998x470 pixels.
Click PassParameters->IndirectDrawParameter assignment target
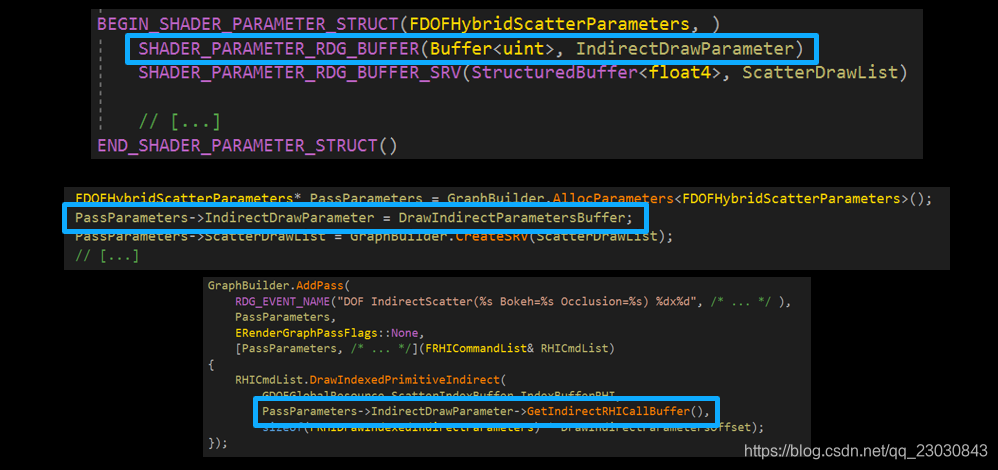point(225,218)
